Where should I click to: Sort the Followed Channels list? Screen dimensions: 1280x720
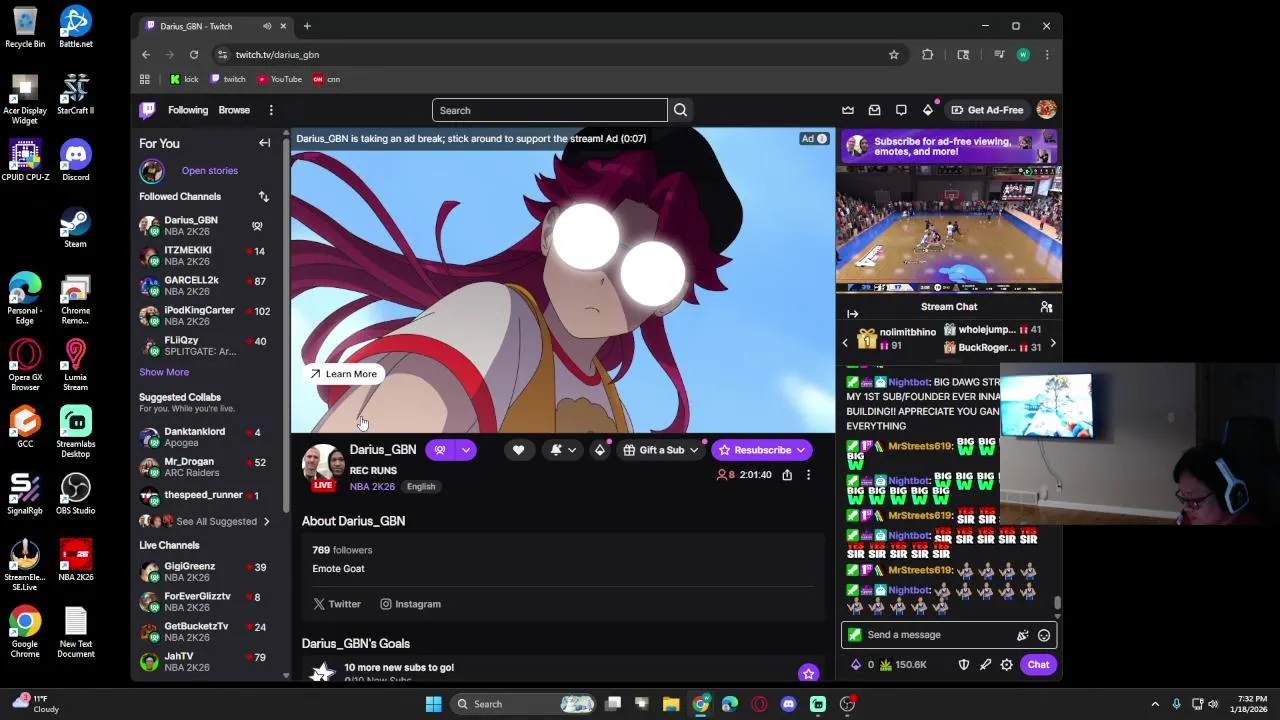coord(263,197)
